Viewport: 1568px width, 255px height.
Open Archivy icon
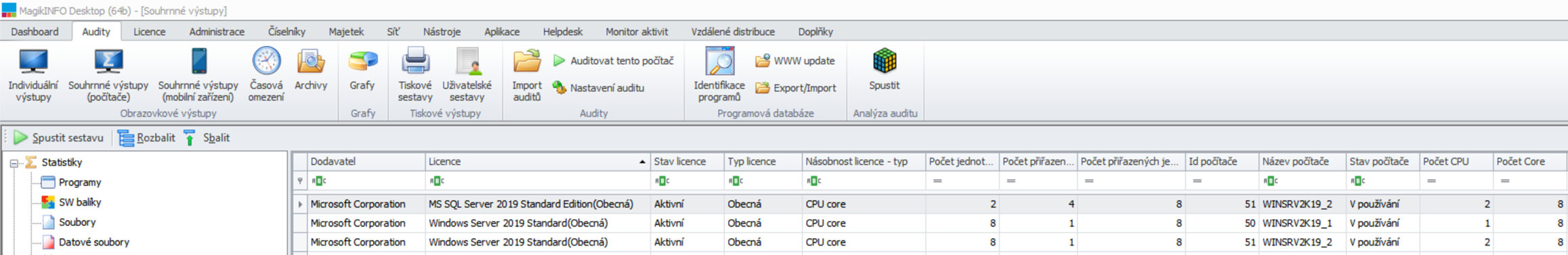point(311,62)
